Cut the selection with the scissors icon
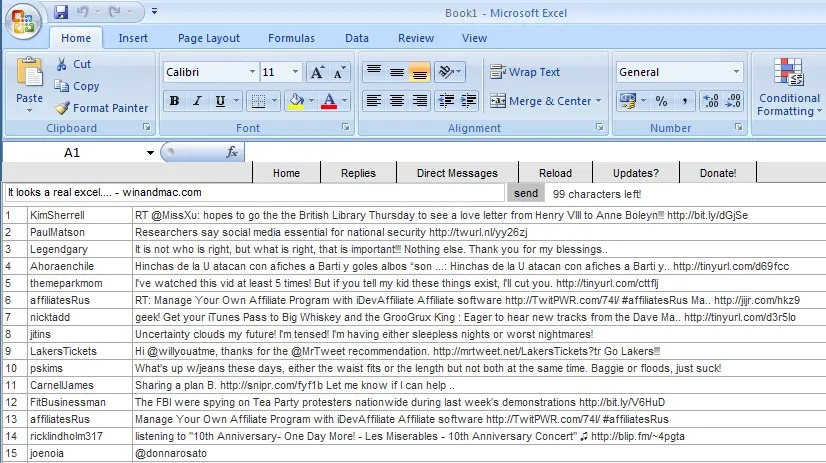This screenshot has height=463, width=826. (74, 64)
